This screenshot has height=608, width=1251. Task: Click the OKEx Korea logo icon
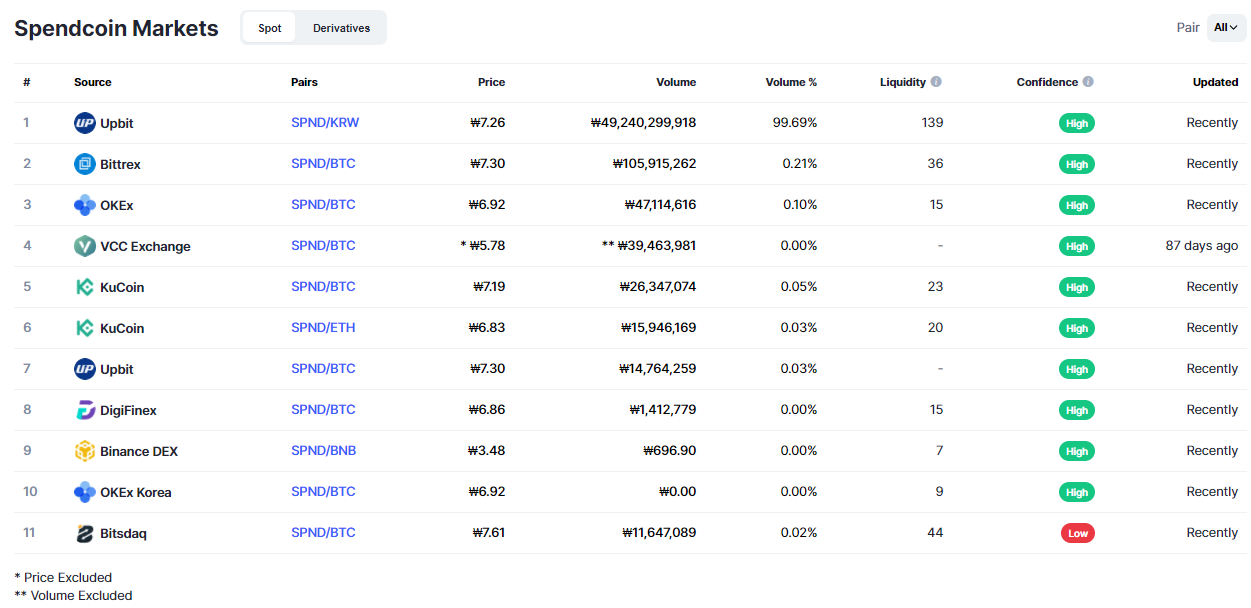(85, 492)
